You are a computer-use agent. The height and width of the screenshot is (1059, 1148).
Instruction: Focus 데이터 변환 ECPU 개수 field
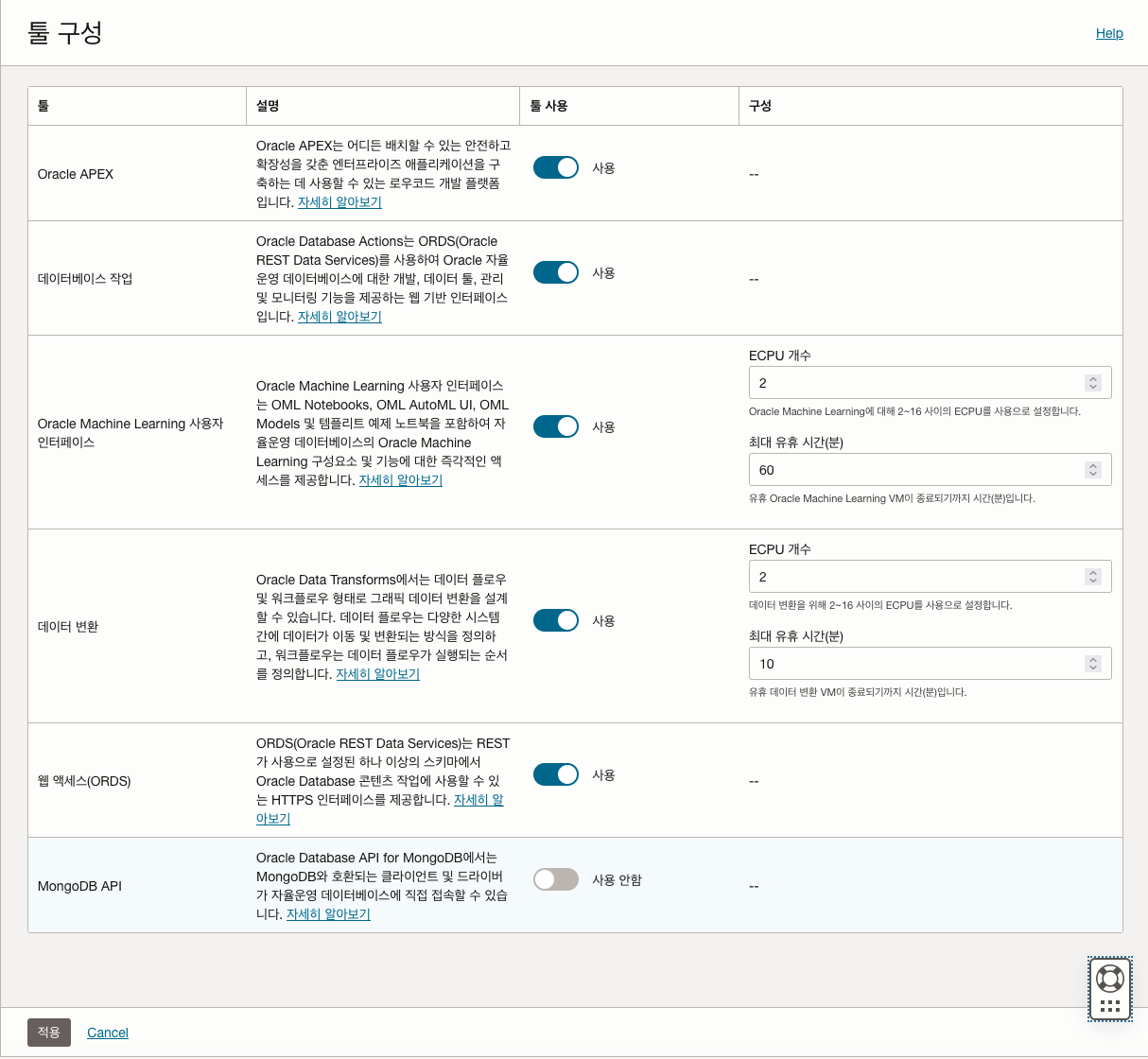coord(930,577)
